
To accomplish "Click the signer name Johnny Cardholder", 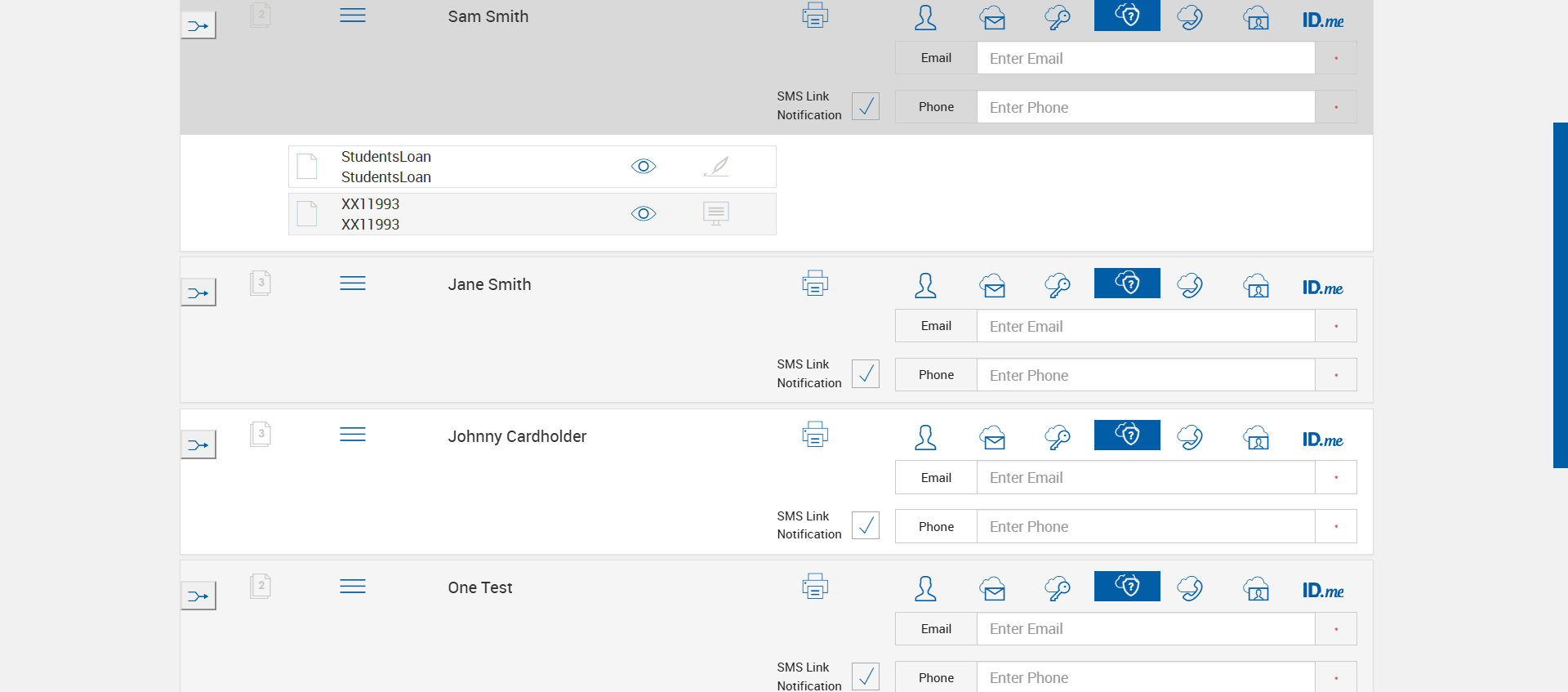I will [x=517, y=436].
